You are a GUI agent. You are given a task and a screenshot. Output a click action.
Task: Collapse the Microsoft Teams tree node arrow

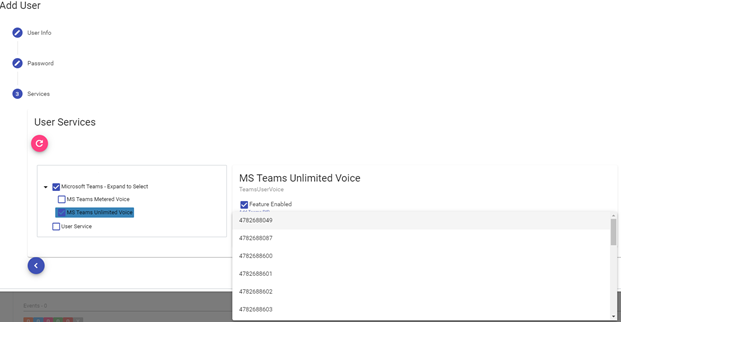coord(46,187)
